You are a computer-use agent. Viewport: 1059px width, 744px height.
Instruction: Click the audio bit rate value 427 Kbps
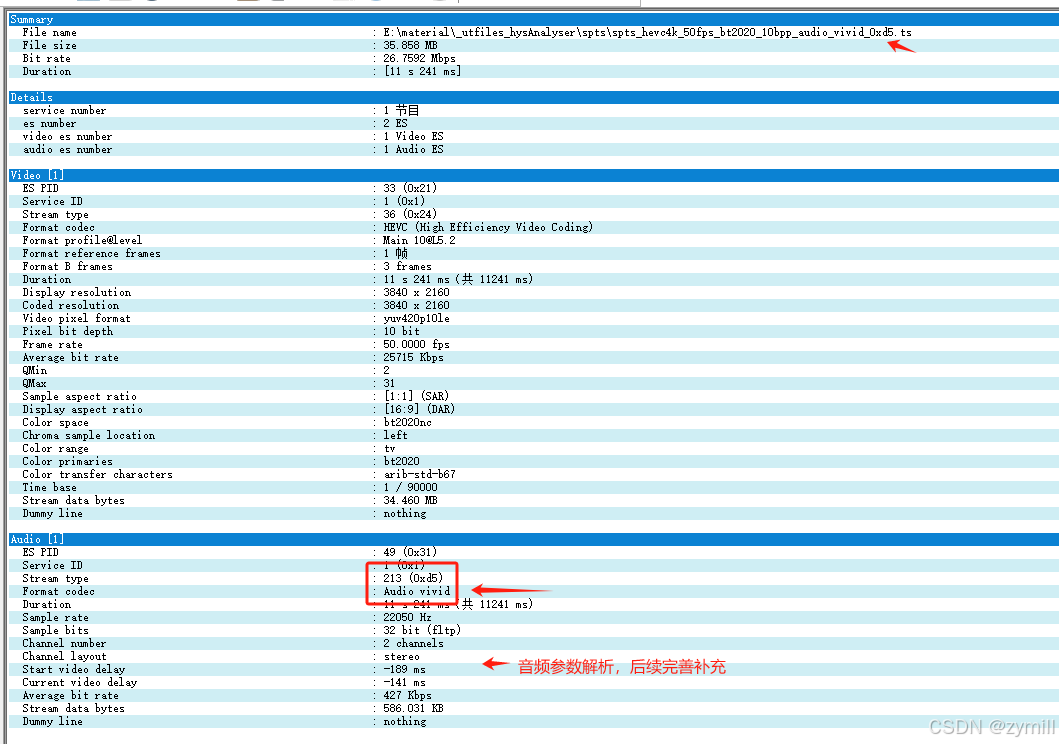[x=407, y=695]
